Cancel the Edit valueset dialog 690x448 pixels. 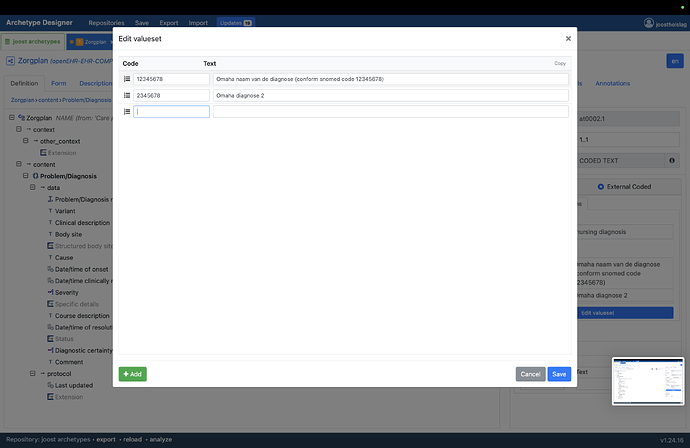click(530, 374)
